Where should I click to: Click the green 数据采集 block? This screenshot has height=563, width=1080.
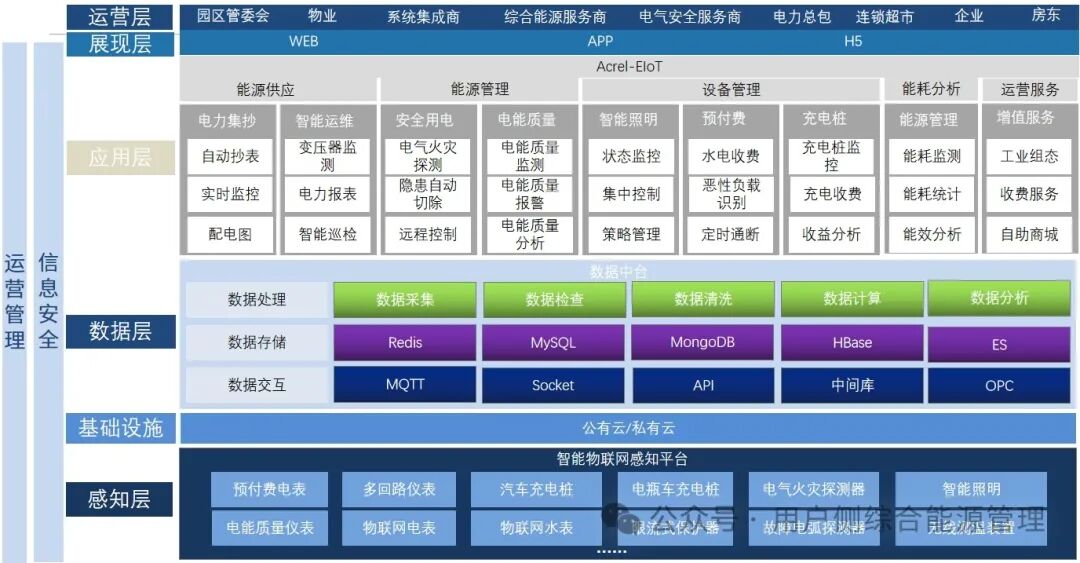pyautogui.click(x=405, y=299)
